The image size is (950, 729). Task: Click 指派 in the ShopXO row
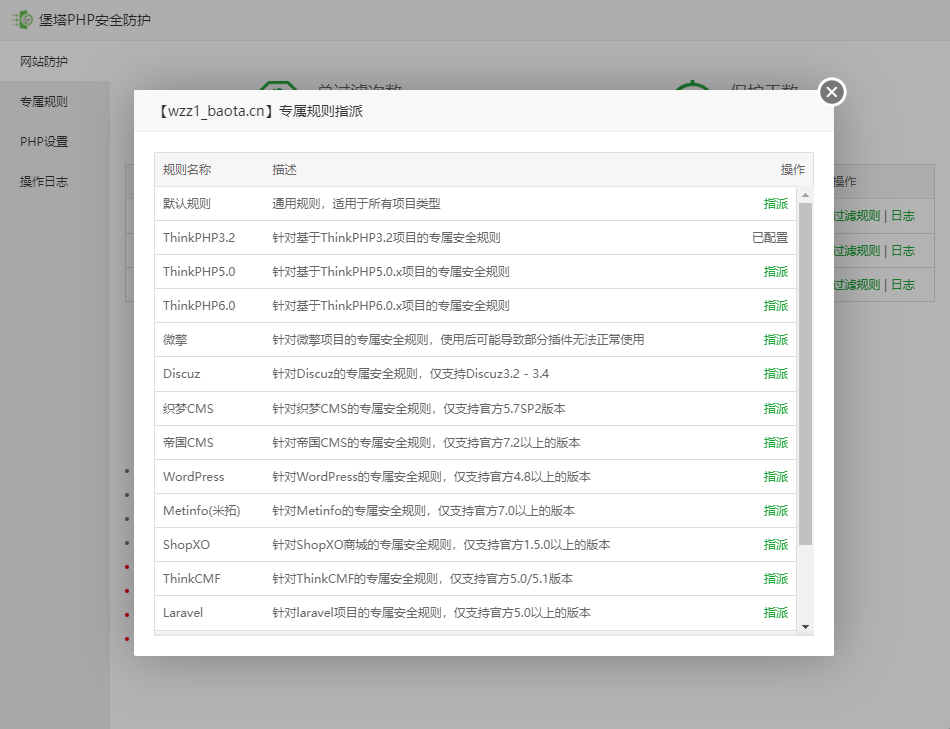pyautogui.click(x=776, y=545)
